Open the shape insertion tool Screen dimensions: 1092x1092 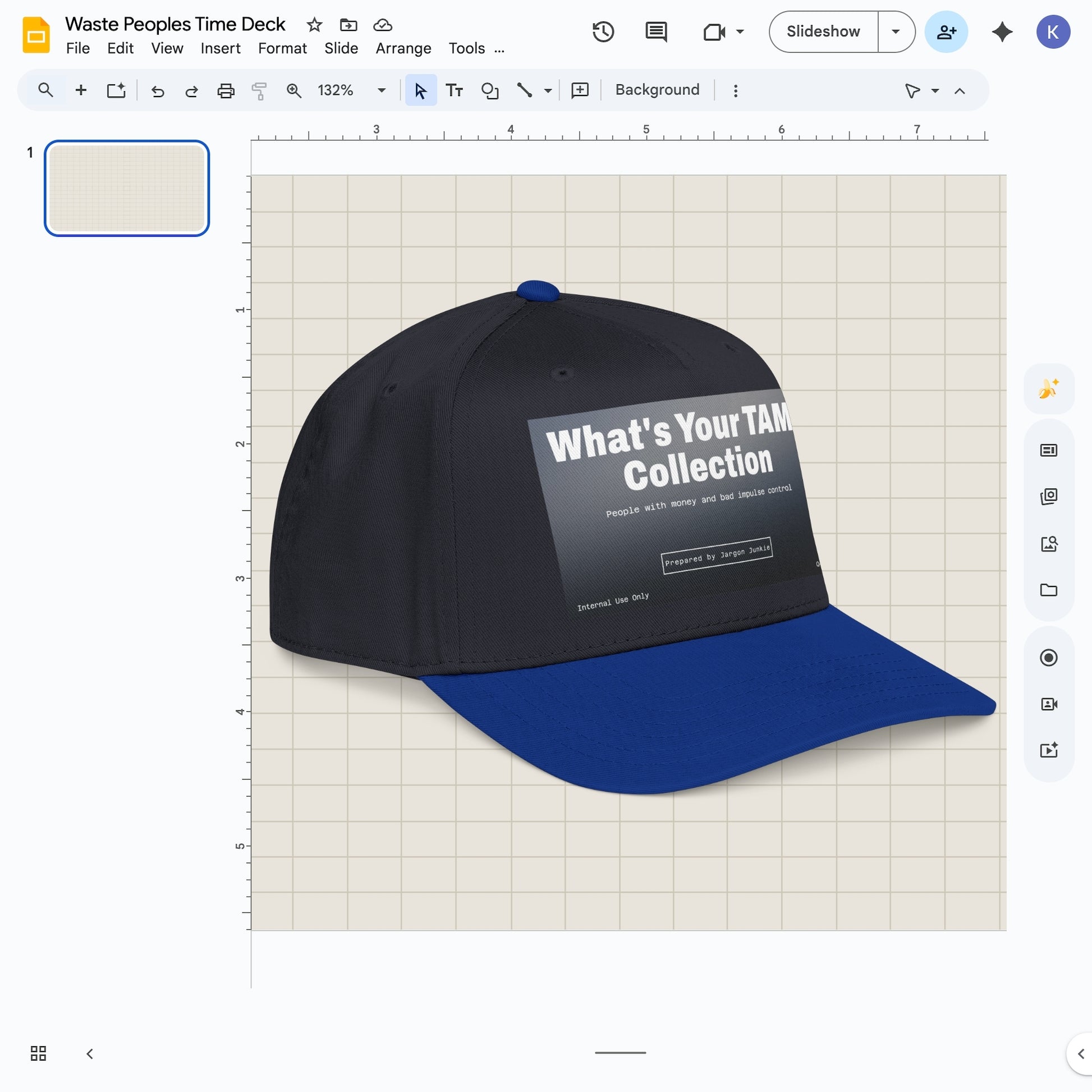pos(489,89)
